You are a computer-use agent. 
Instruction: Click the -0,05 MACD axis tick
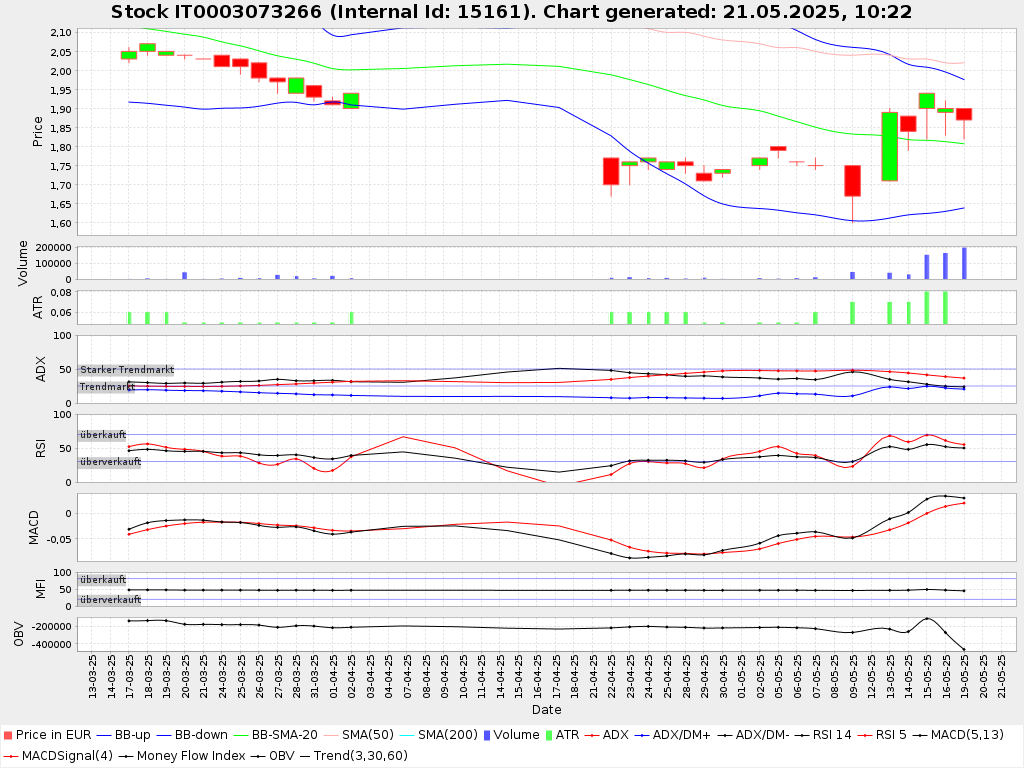click(x=57, y=539)
